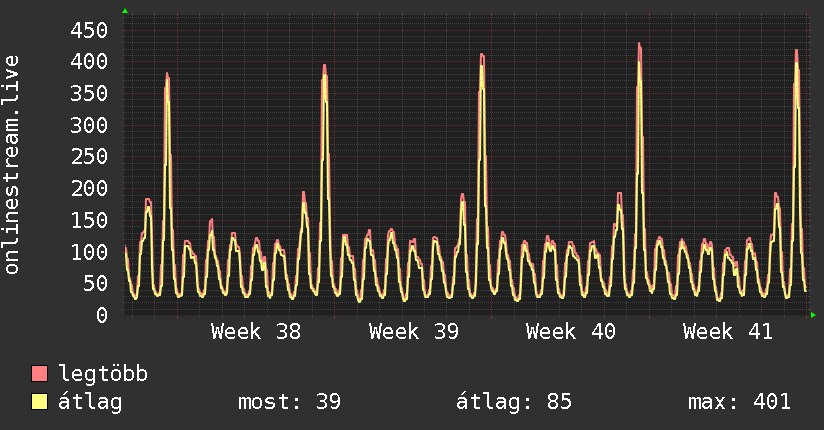The image size is (824, 430).
Task: Click the 300 y-axis value
Action: click(x=89, y=125)
